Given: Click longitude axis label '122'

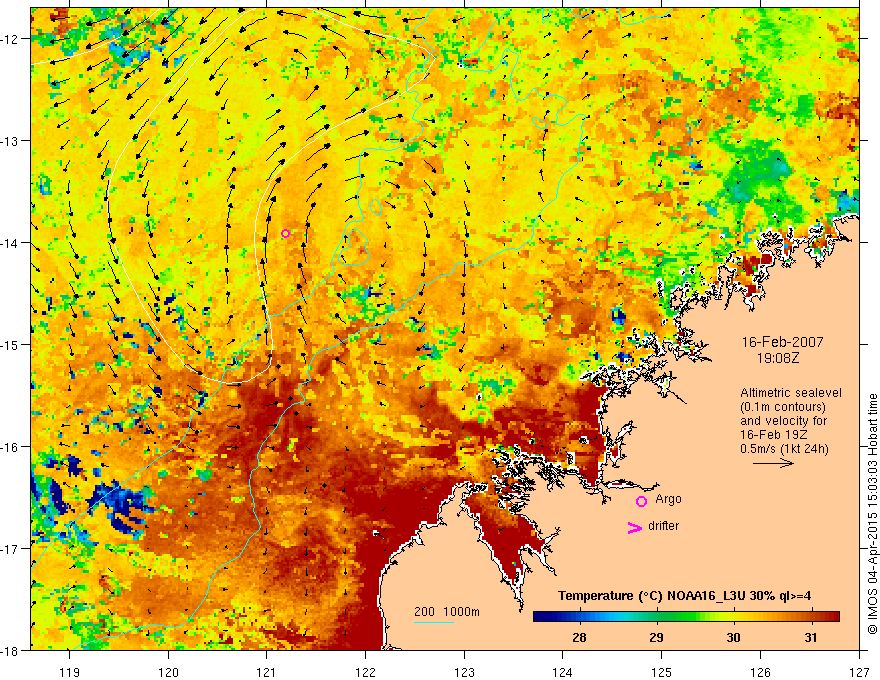Looking at the screenshot, I should pyautogui.click(x=365, y=672).
